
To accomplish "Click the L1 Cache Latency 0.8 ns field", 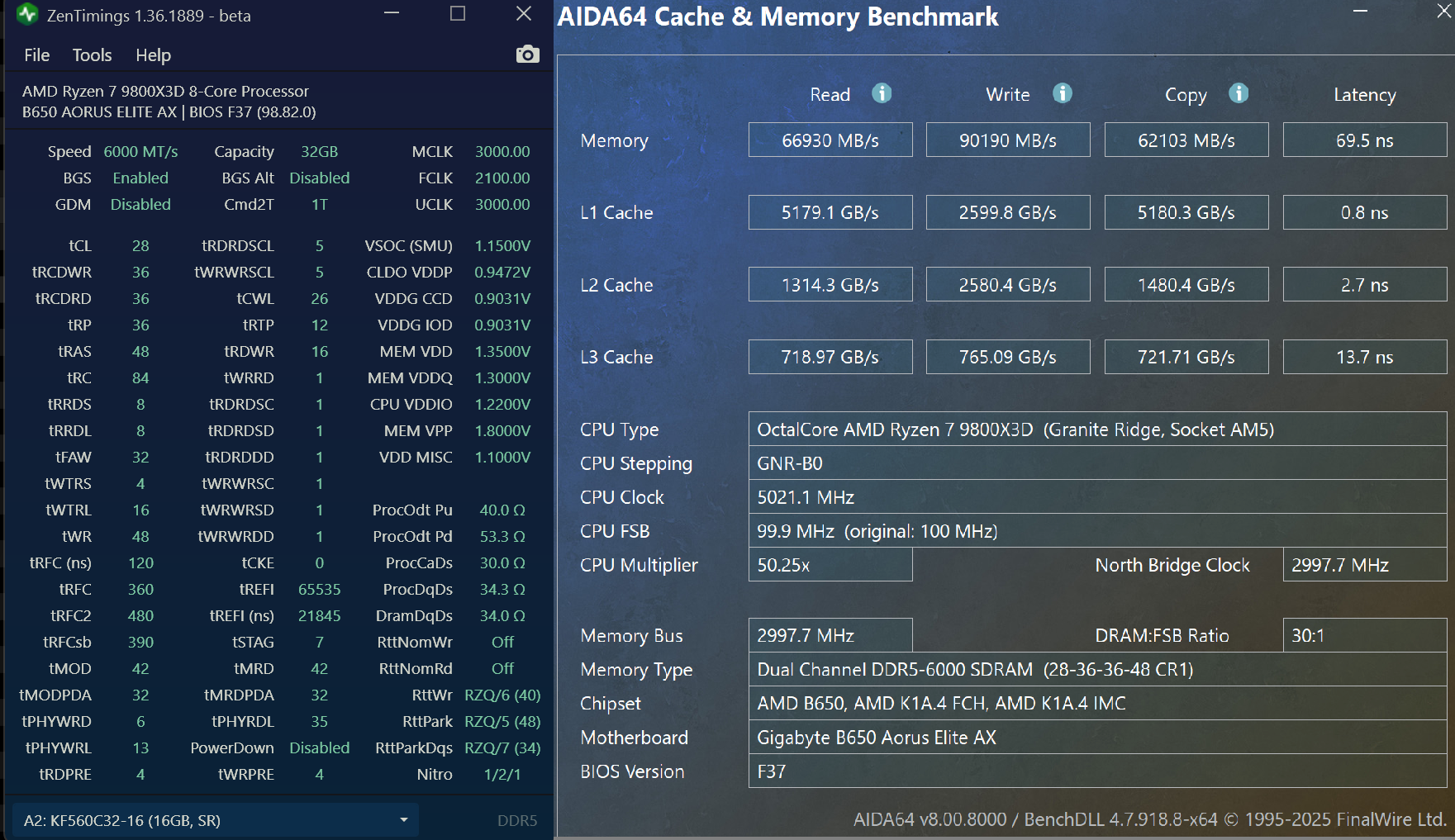I will [1365, 212].
